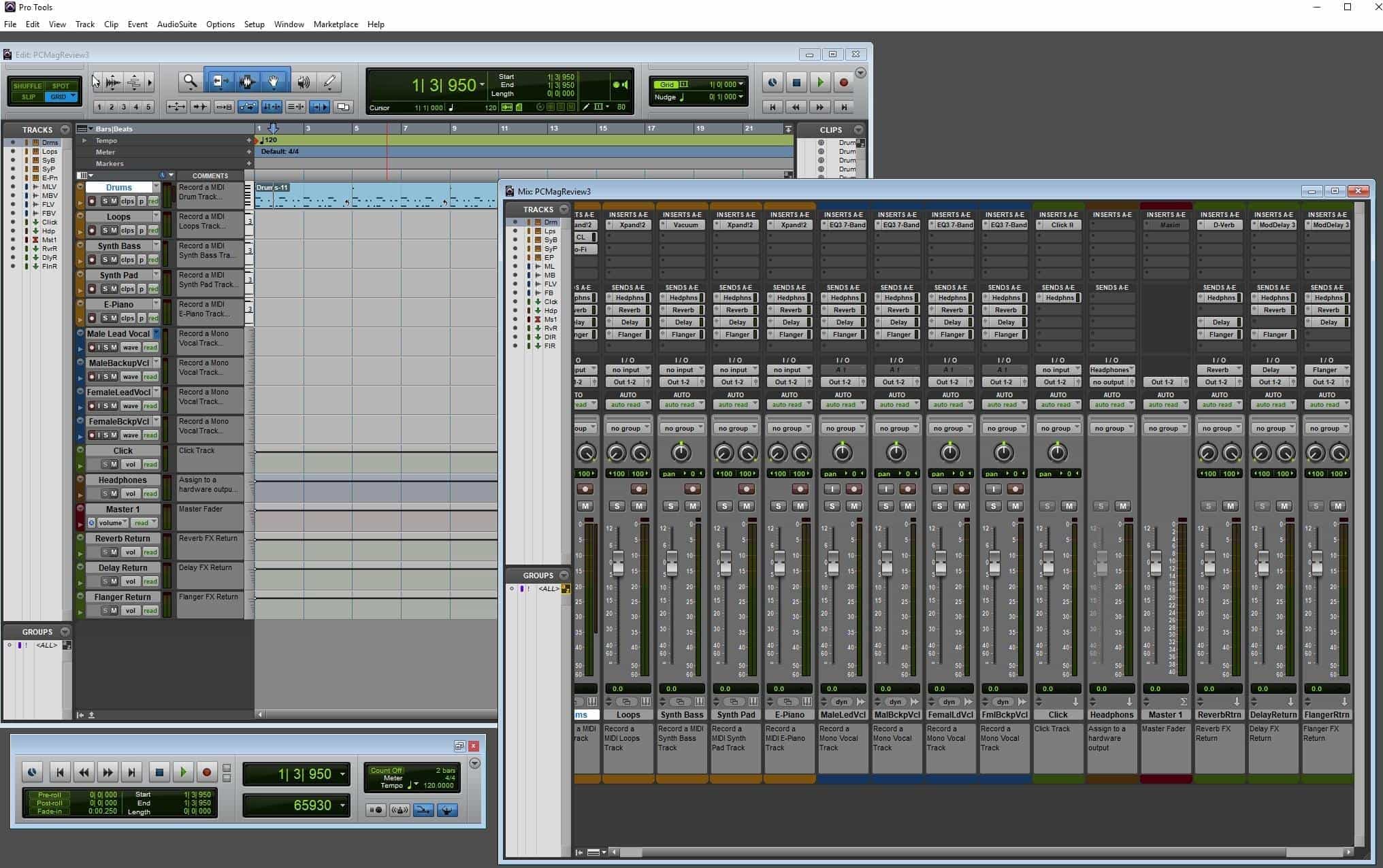
Task: Record-enable the Drums track
Action: (x=92, y=201)
